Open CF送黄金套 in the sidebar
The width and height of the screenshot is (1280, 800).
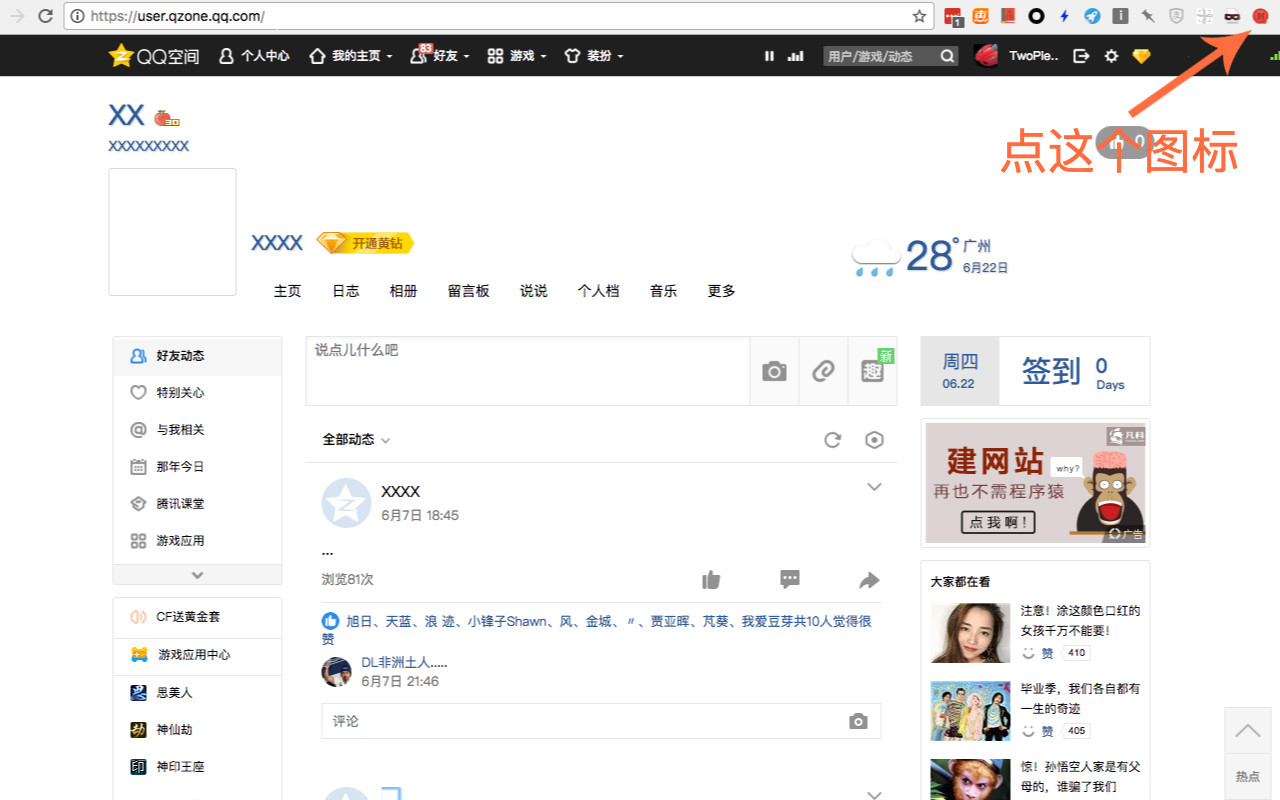coord(197,617)
